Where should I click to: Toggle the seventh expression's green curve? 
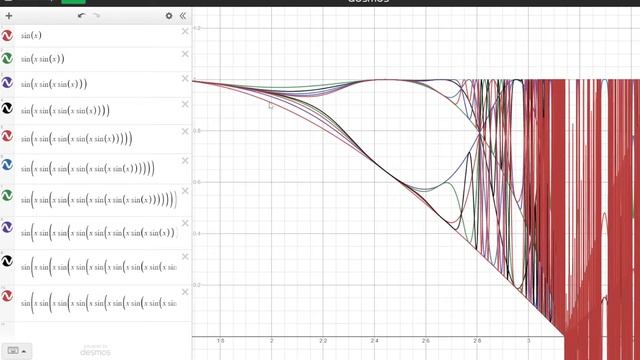click(7, 196)
